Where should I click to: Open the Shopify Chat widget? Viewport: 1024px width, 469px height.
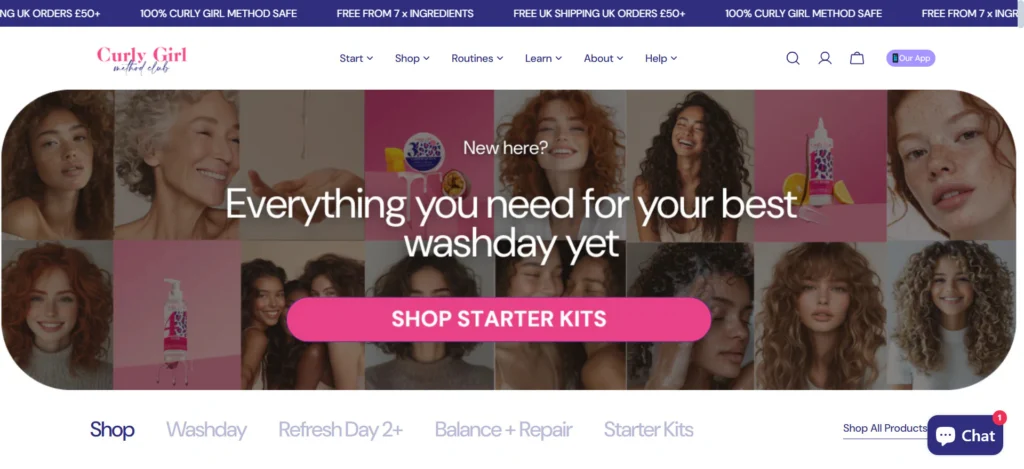tap(965, 435)
